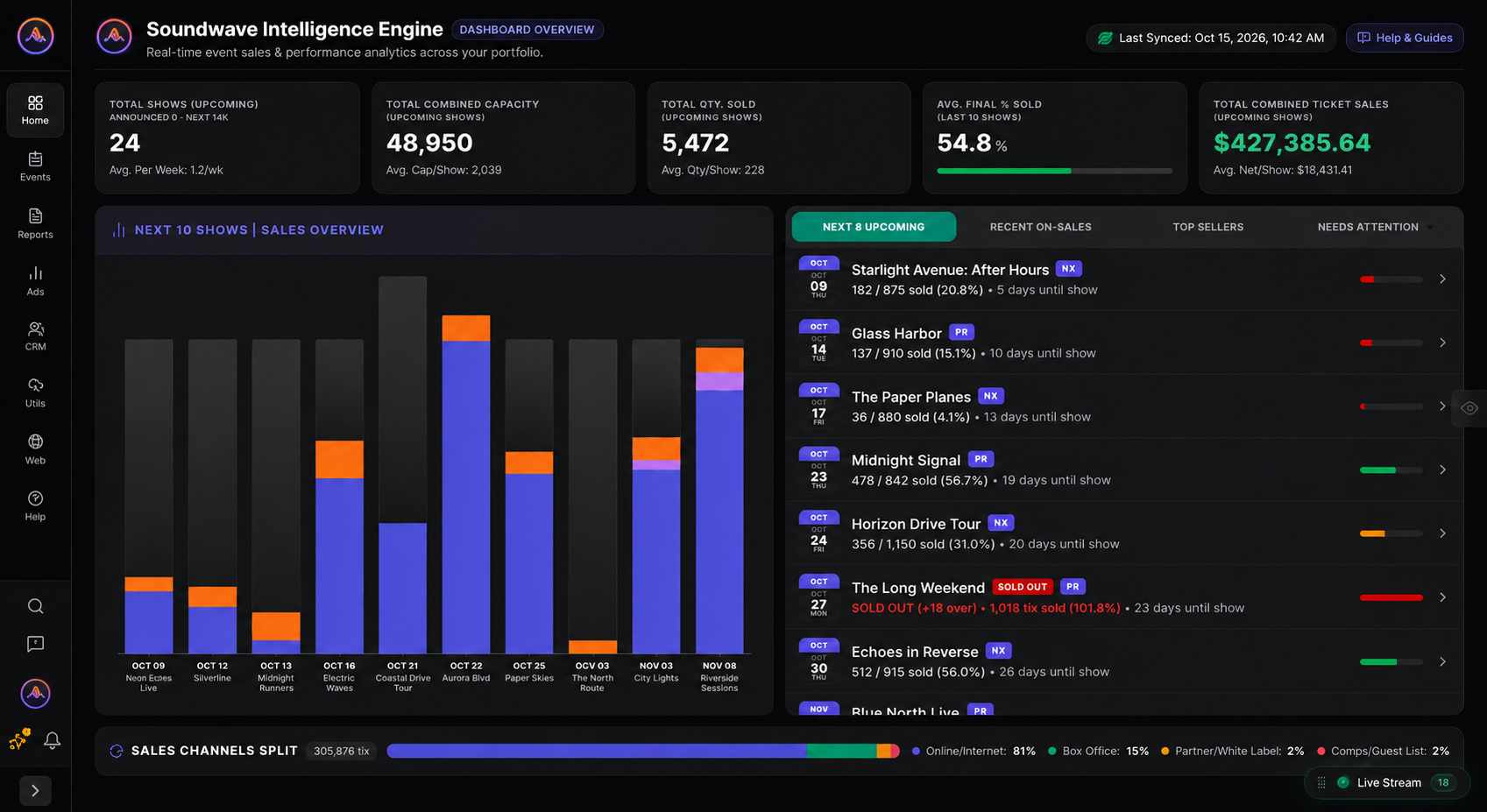
Task: Open the notifications bell icon
Action: pos(52,740)
